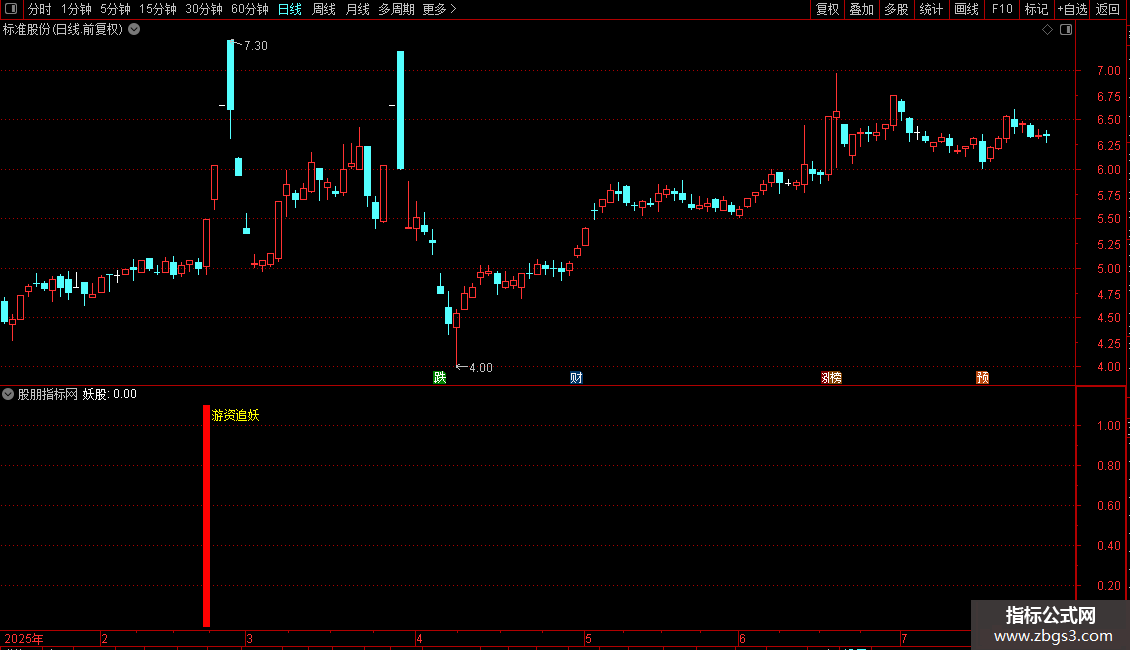
Task: Click the 标记 mark button
Action: [1036, 9]
